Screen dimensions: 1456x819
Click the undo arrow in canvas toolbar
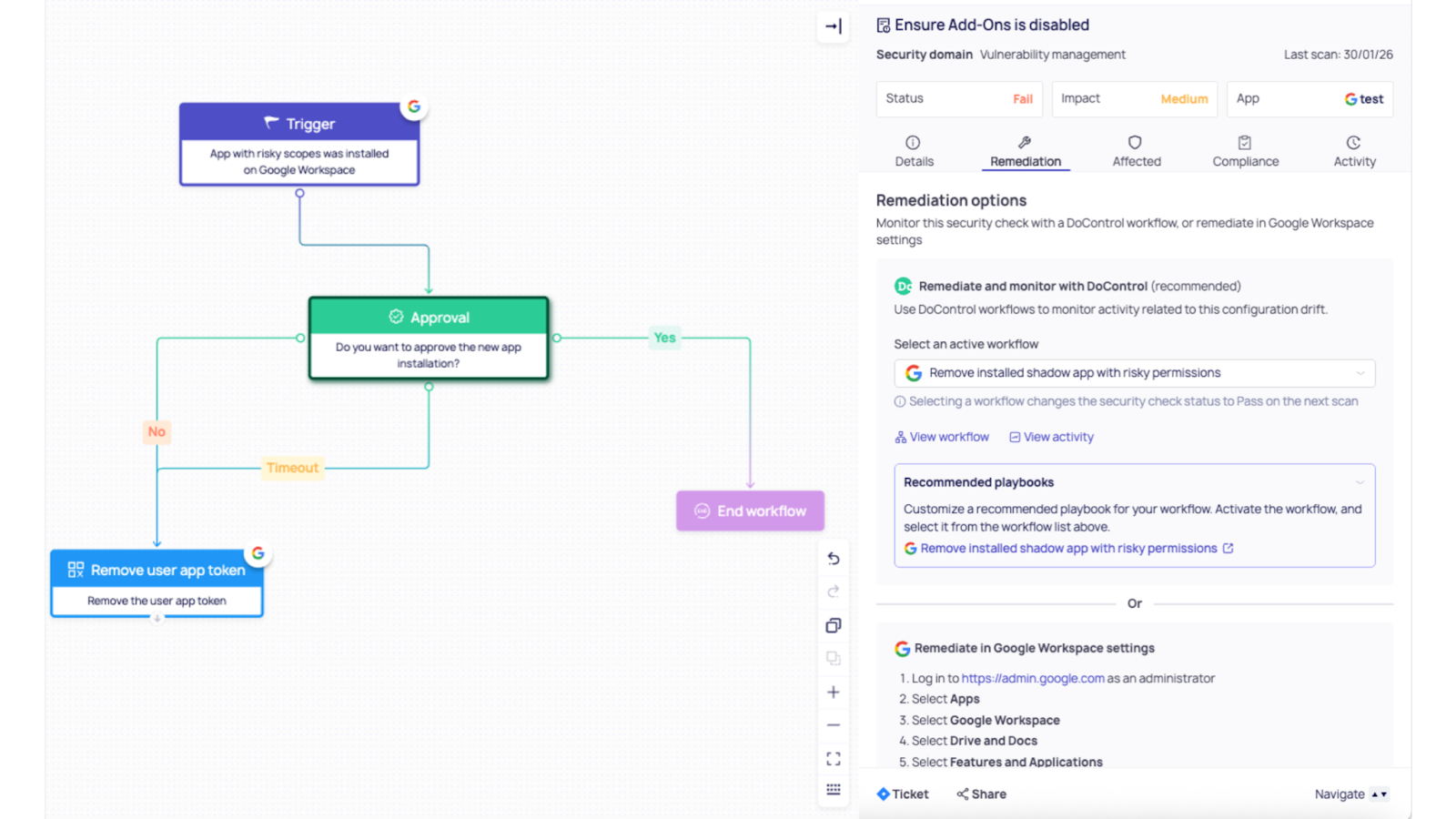coord(833,559)
